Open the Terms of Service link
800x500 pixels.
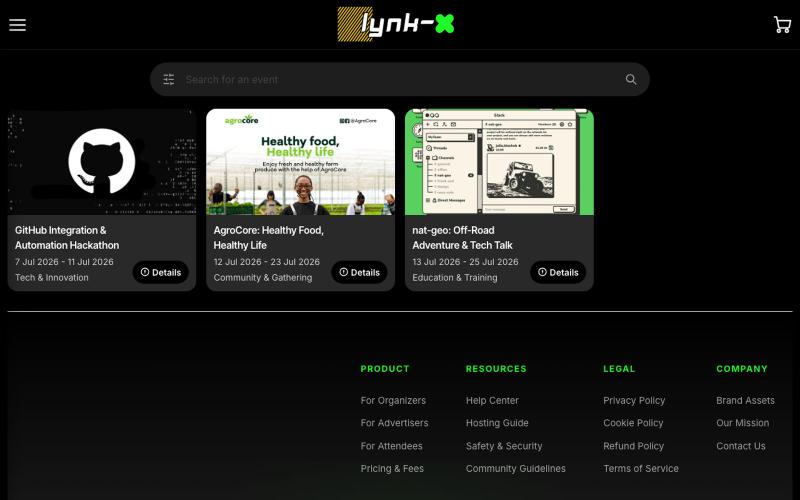click(x=641, y=468)
